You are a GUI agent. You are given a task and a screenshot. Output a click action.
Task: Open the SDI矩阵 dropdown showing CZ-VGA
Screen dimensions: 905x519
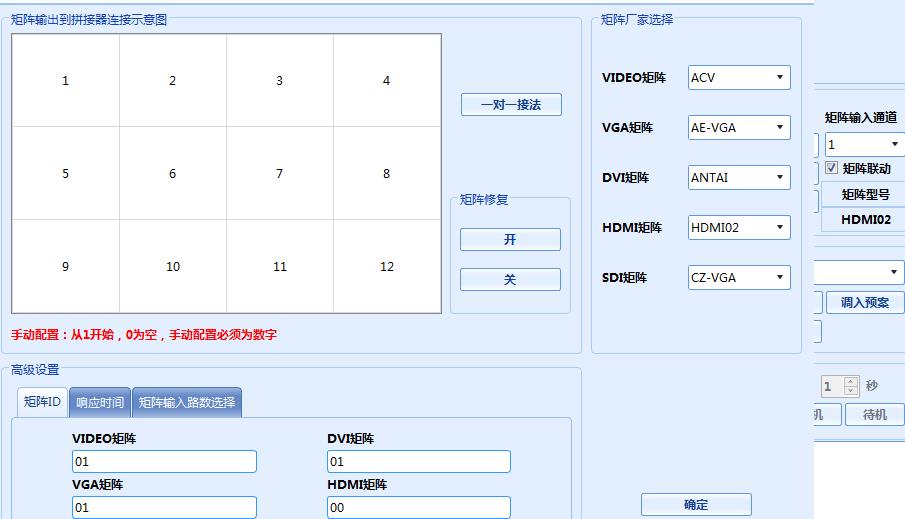coord(740,278)
